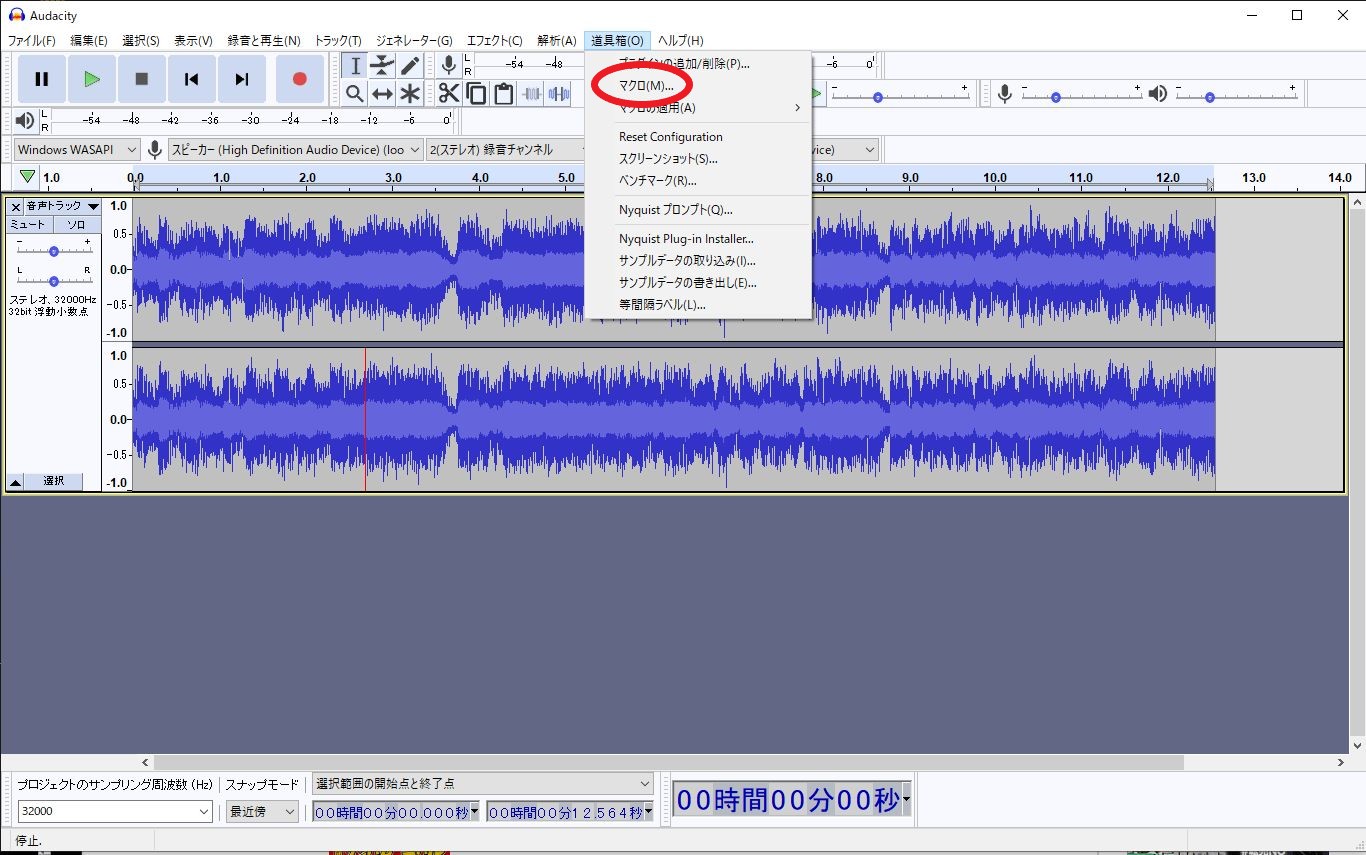Select the Draw pencil tool

click(x=410, y=66)
